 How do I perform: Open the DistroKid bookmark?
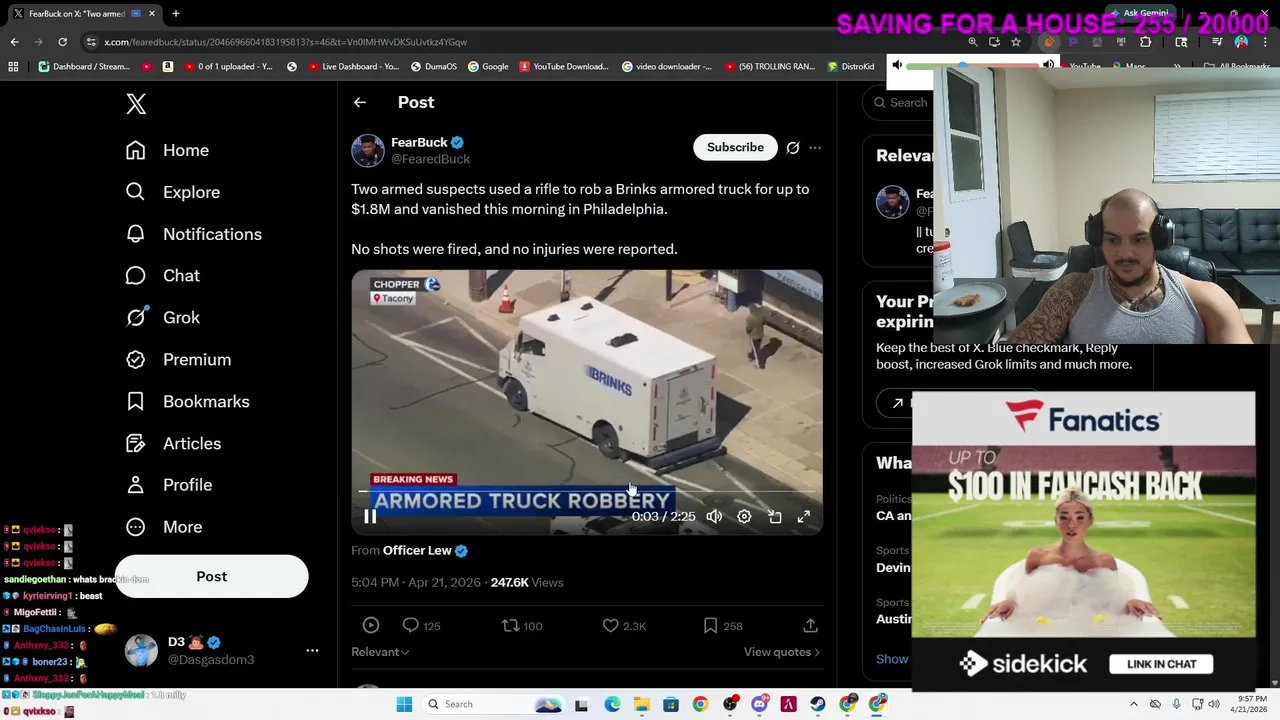[851, 67]
